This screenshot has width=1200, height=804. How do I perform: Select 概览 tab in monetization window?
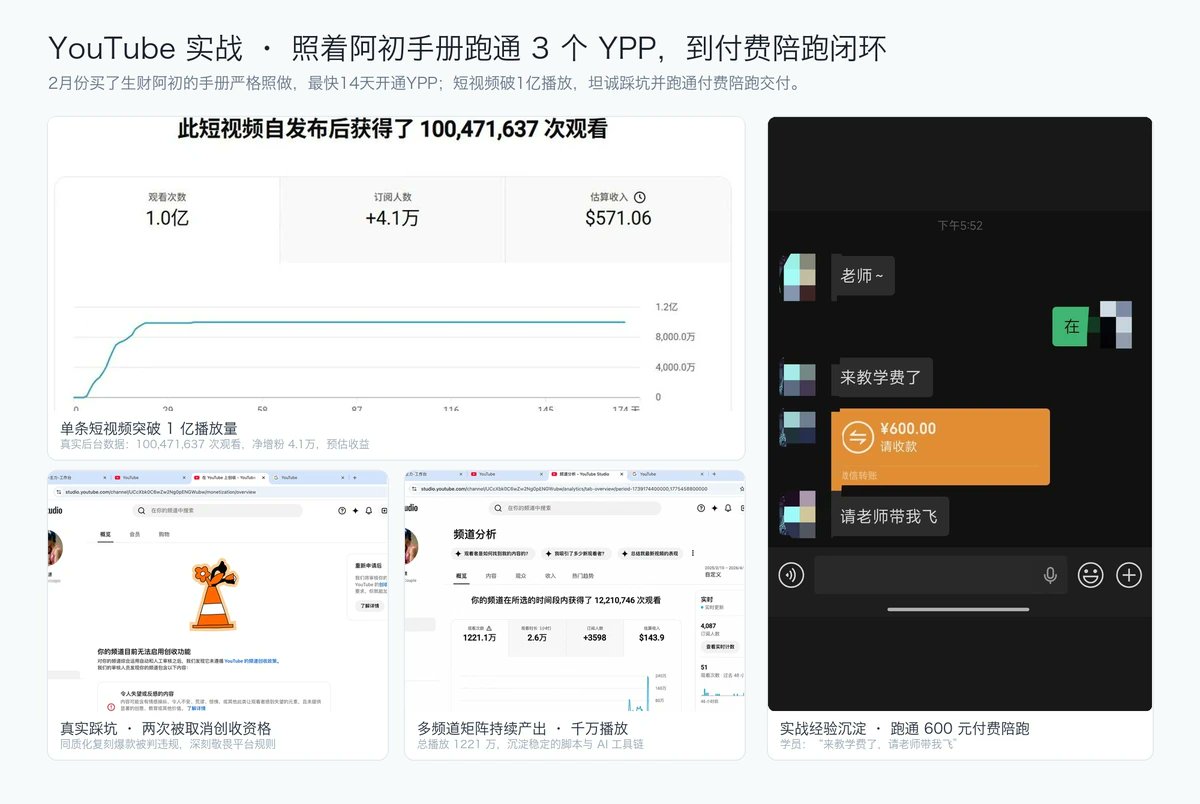[105, 534]
